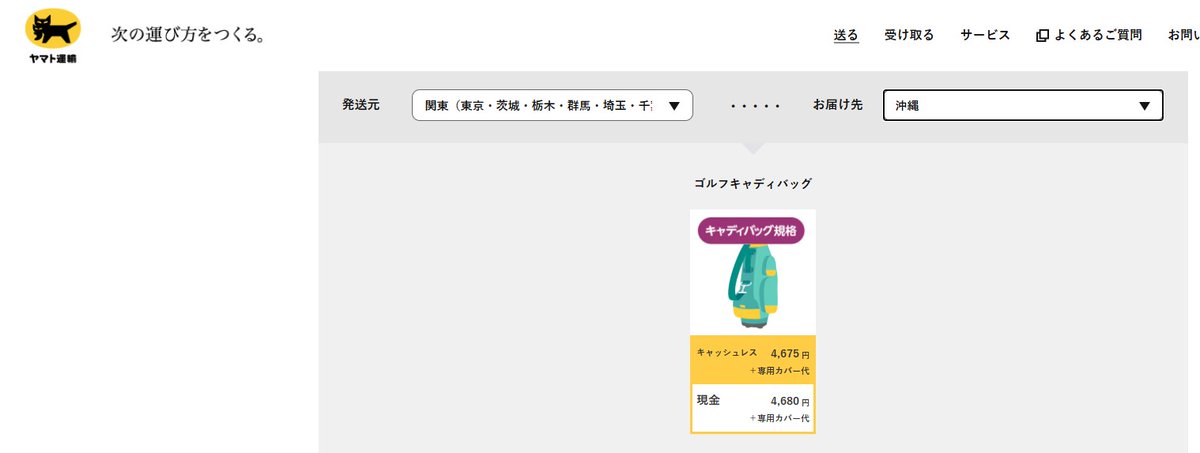This screenshot has height=453, width=1200.
Task: Click the 発送元 label
Action: pyautogui.click(x=361, y=105)
